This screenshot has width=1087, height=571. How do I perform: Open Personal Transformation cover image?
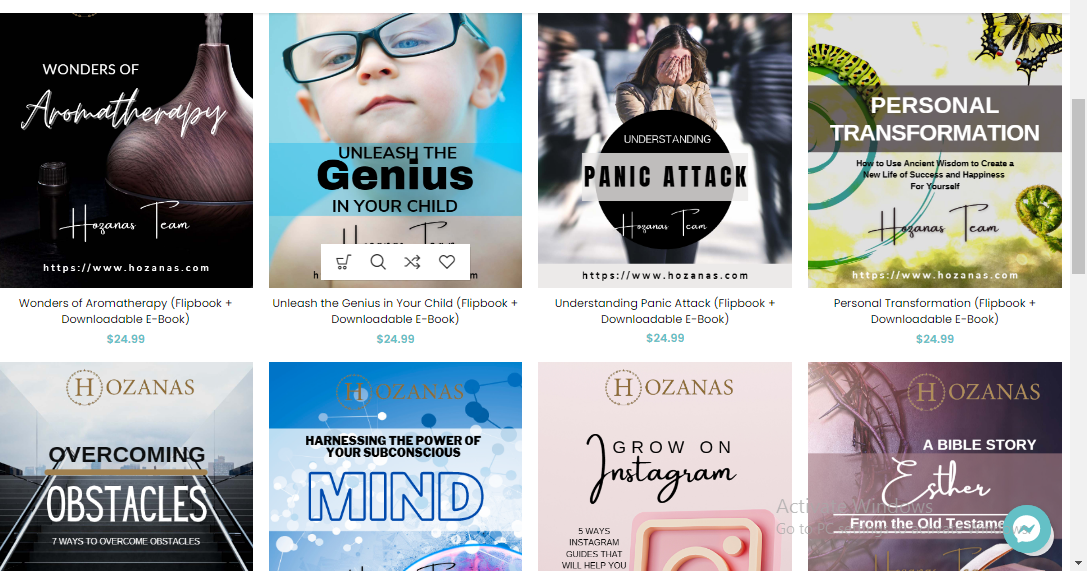934,150
